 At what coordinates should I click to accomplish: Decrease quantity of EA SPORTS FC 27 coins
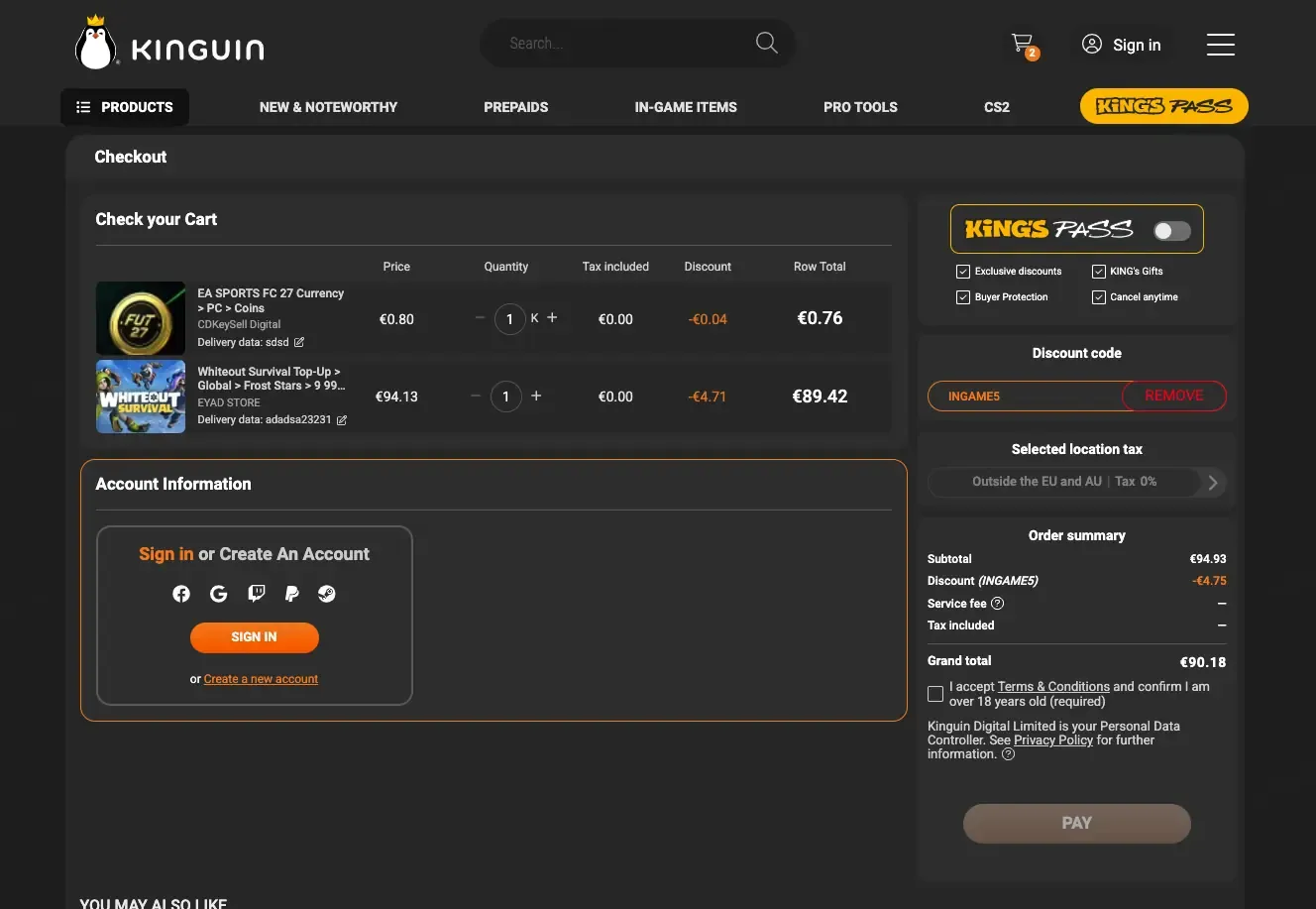[x=480, y=318]
